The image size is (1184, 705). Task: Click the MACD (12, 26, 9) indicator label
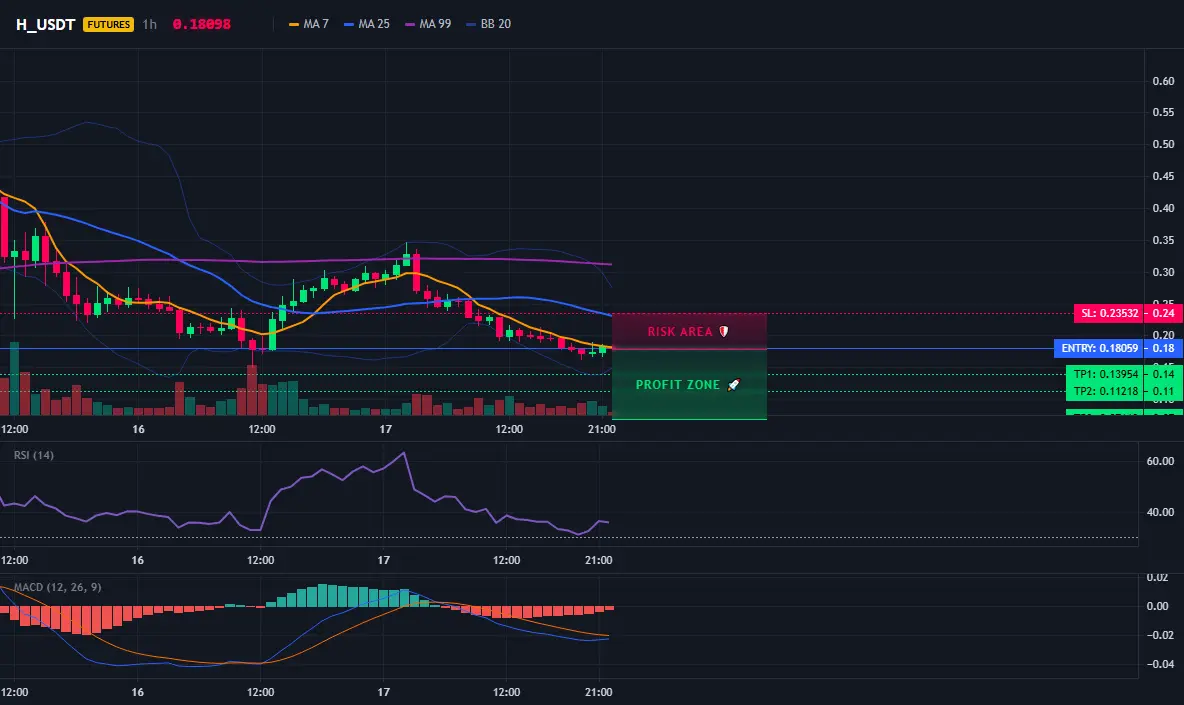click(57, 587)
